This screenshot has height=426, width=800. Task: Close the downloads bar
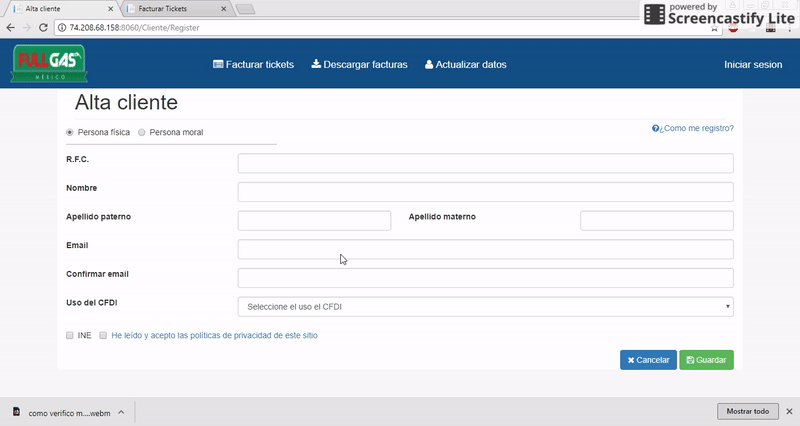pos(788,411)
